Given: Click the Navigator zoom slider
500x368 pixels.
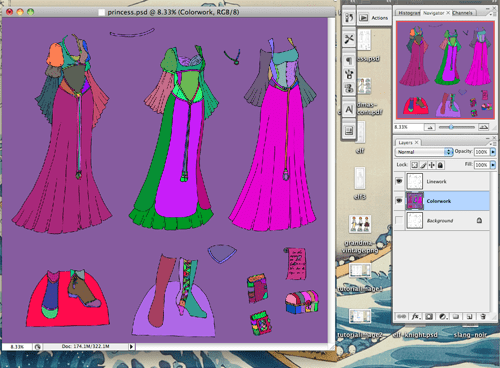Looking at the screenshot, I should tap(457, 127).
